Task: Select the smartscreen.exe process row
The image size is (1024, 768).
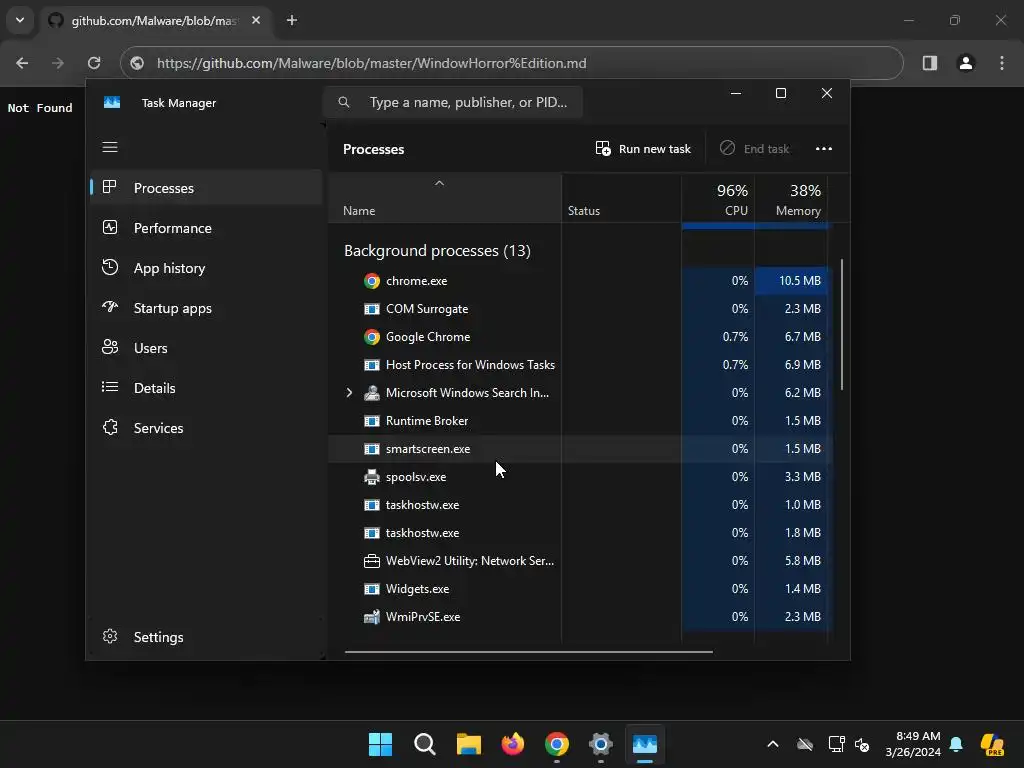Action: coord(579,449)
